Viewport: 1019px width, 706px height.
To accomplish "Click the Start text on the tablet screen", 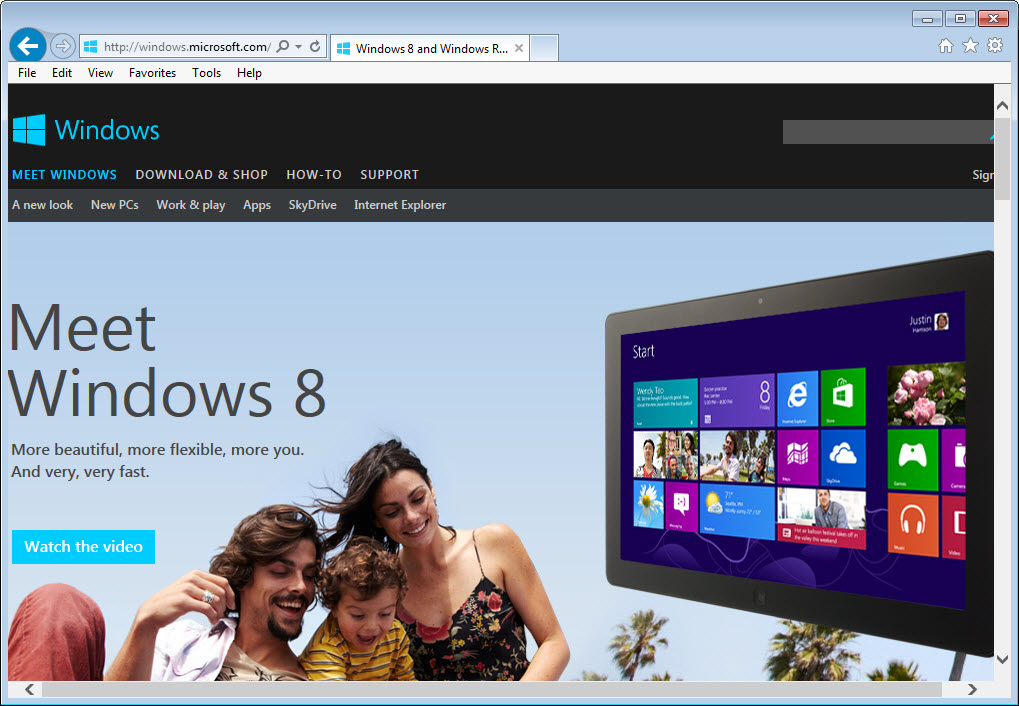I will (643, 352).
